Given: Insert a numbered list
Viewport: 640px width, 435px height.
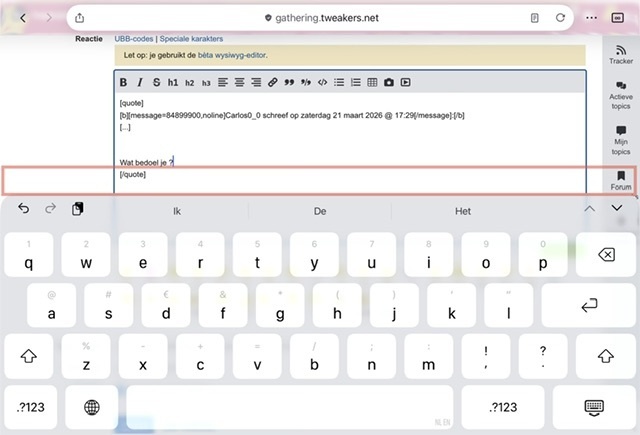Looking at the screenshot, I should tap(356, 82).
